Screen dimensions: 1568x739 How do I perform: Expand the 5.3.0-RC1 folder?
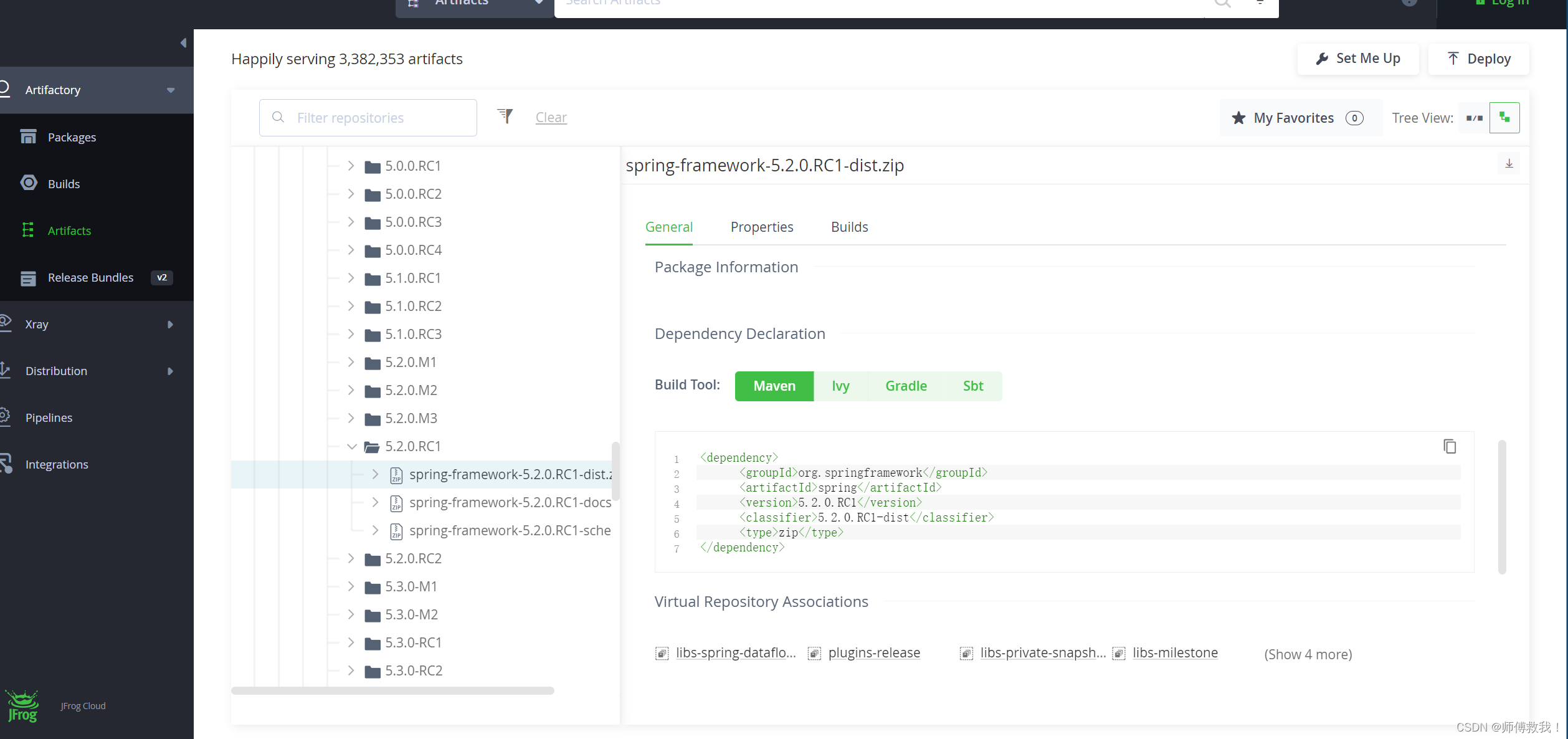coord(351,642)
